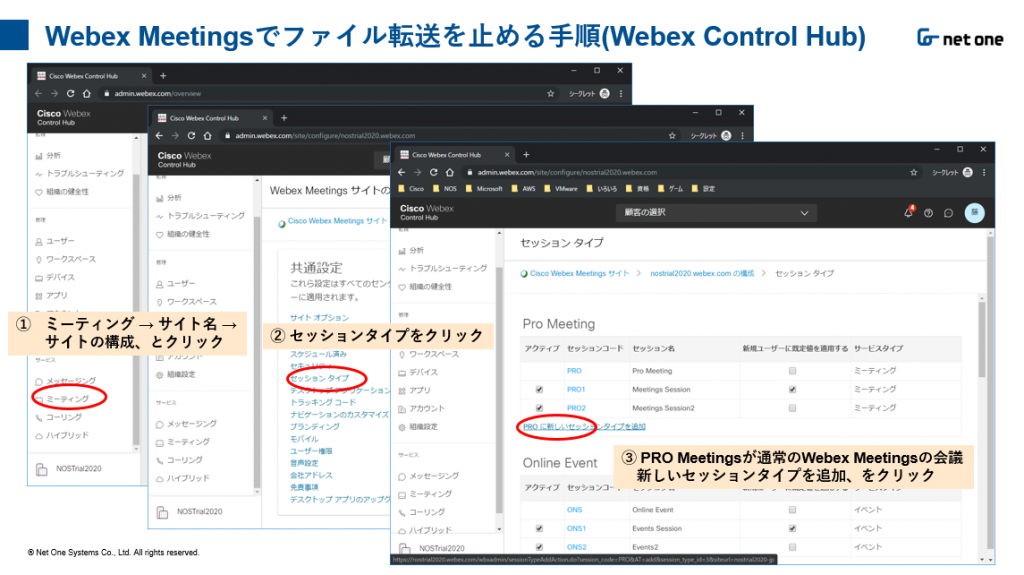Screen dimensions: 1024x575
Task: Click ブランディング link in middle window
Action: [315, 427]
